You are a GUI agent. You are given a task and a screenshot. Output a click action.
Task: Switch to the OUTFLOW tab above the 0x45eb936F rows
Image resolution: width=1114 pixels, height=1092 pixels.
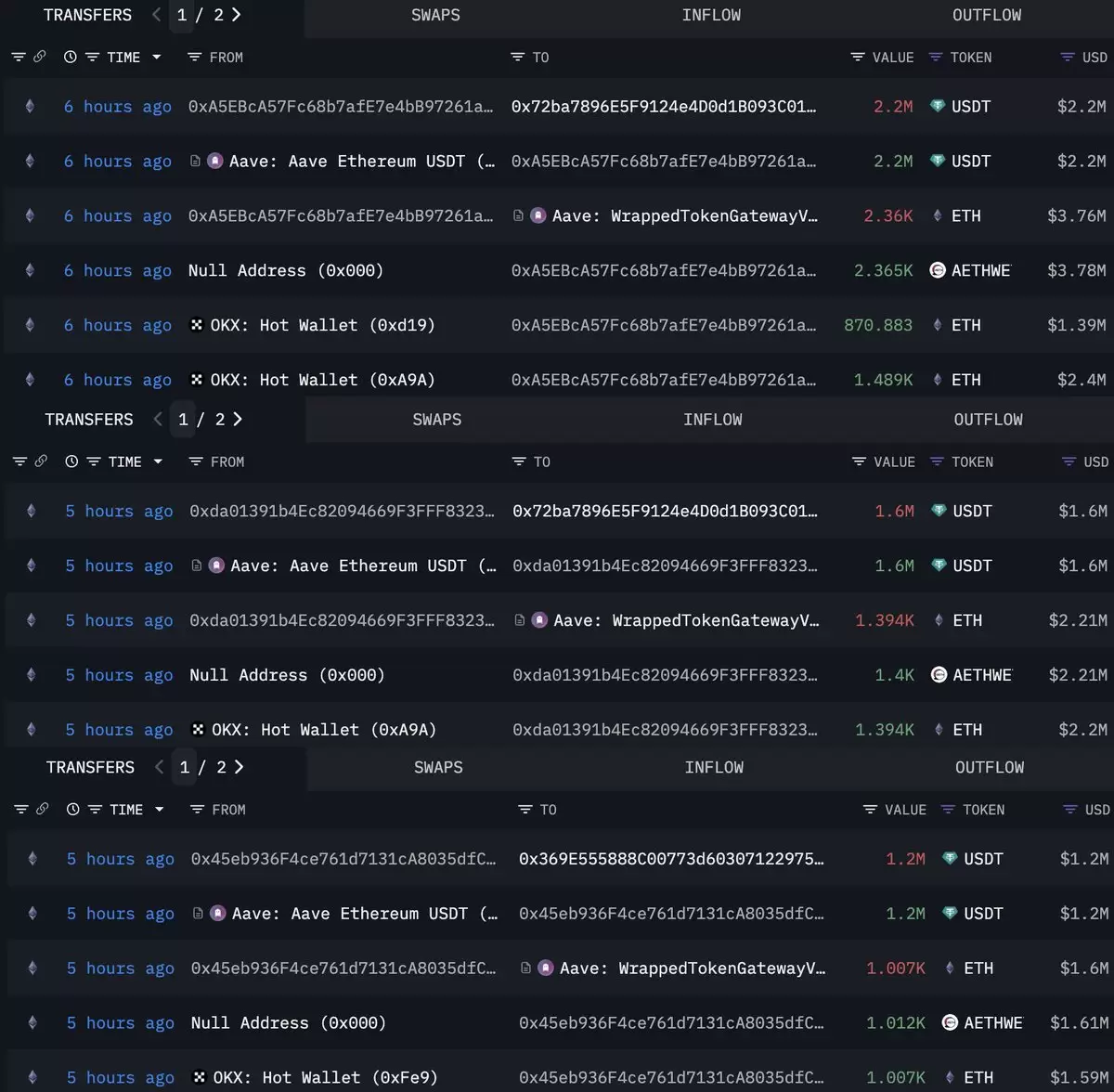991,767
